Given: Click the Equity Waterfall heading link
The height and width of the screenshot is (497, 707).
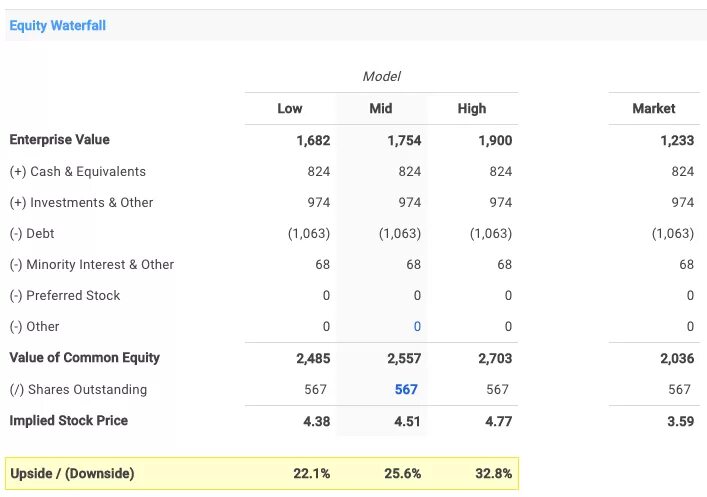Looking at the screenshot, I should [x=58, y=25].
